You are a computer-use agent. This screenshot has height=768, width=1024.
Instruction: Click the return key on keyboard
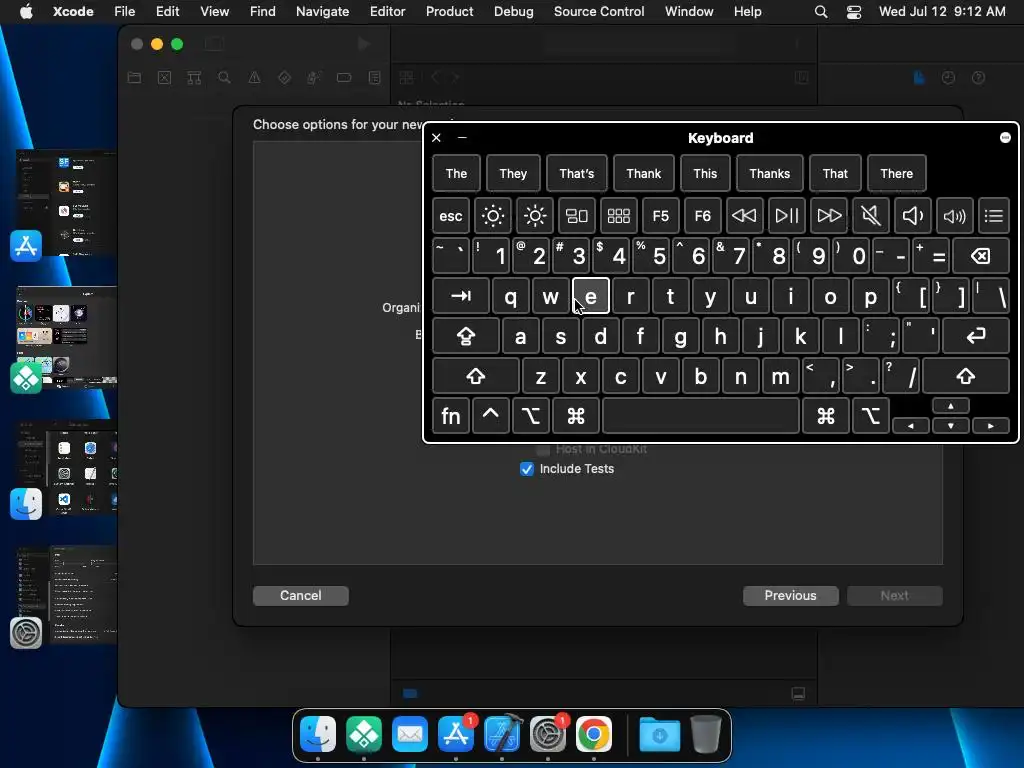click(x=976, y=336)
